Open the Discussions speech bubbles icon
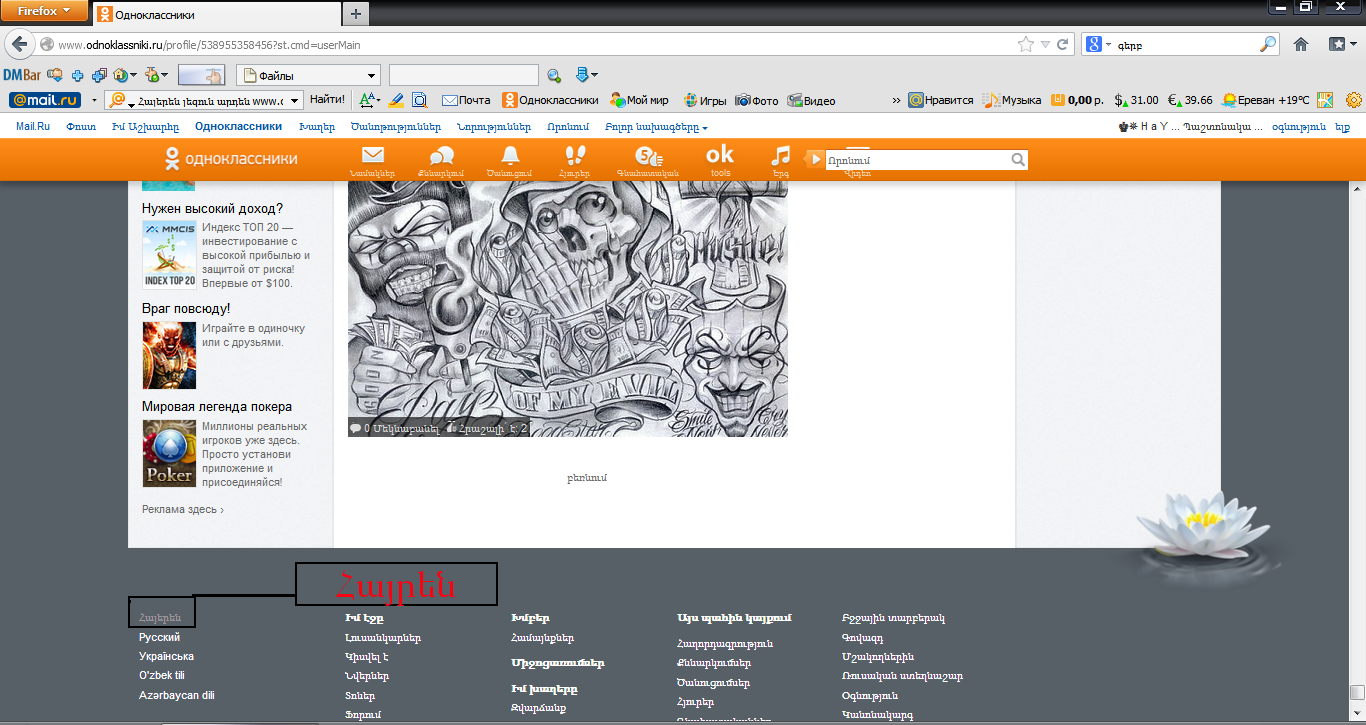 pyautogui.click(x=441, y=155)
